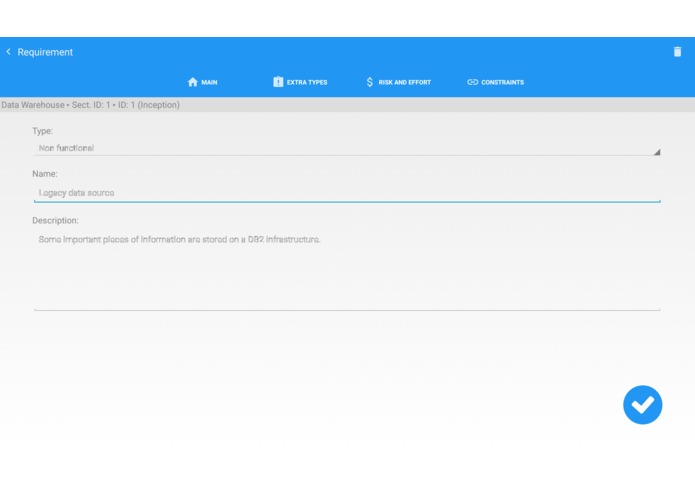
Task: Click the Description: label
Action: (55, 220)
